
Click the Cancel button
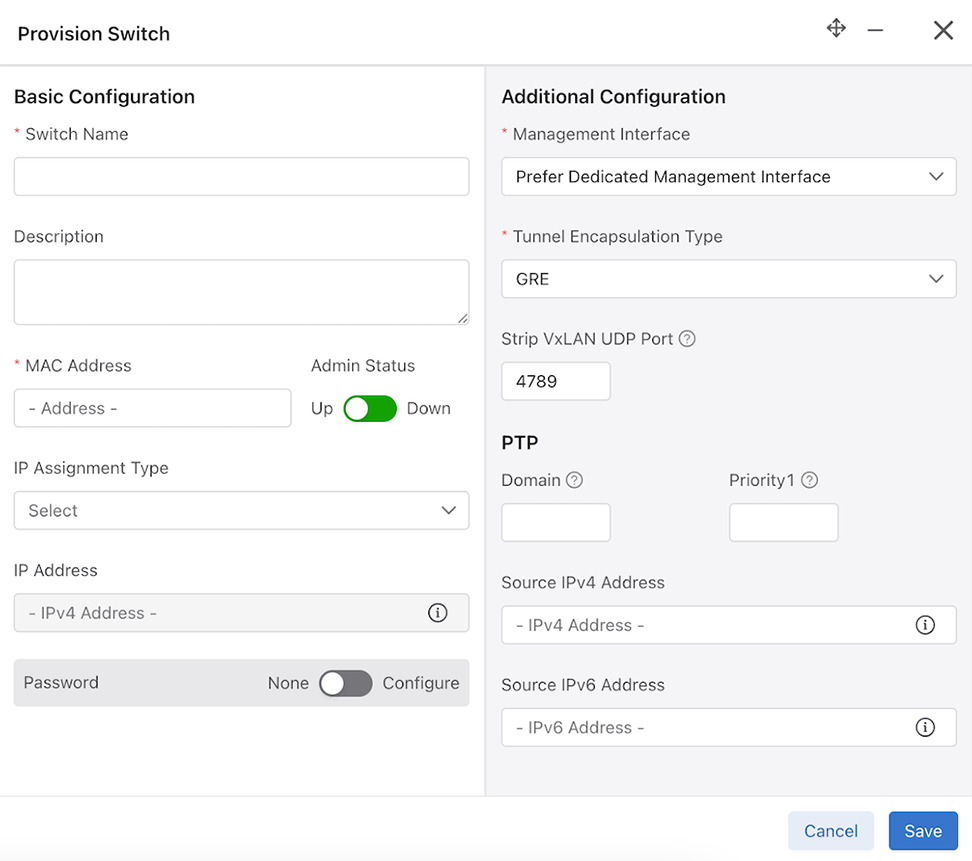coord(830,831)
